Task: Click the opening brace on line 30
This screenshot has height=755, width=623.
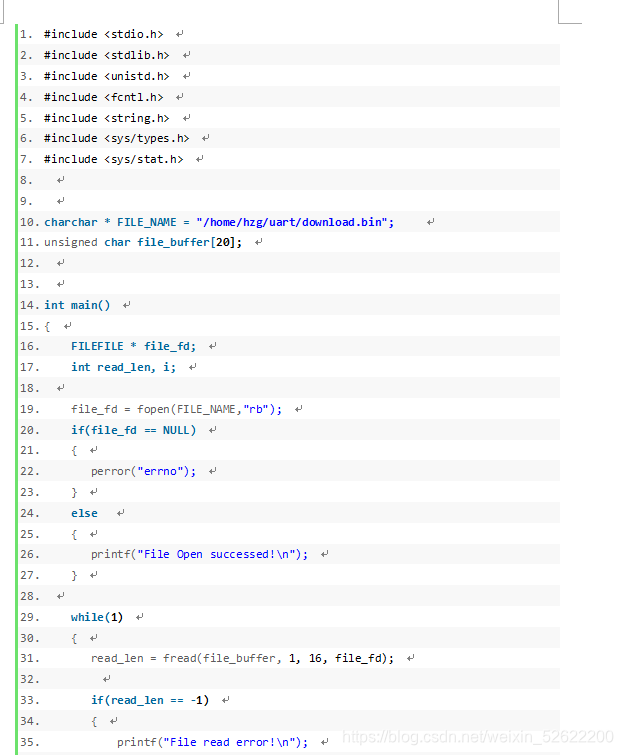Action: (x=74, y=638)
